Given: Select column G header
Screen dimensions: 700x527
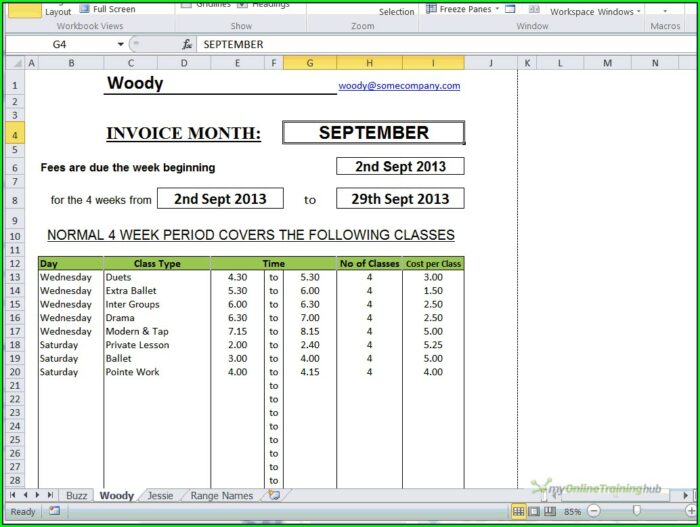Looking at the screenshot, I should tap(310, 63).
